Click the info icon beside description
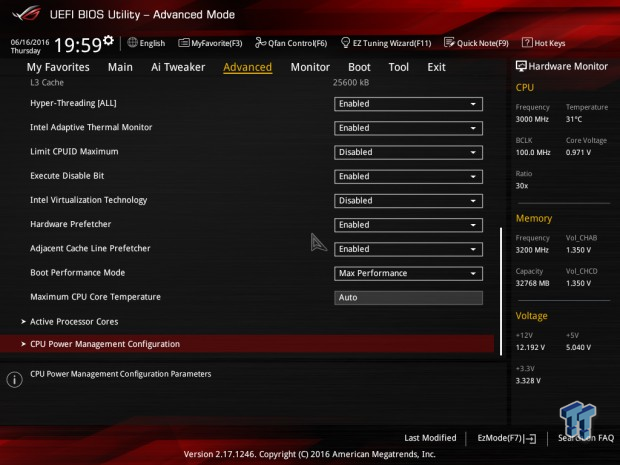620x465 pixels. 15,380
